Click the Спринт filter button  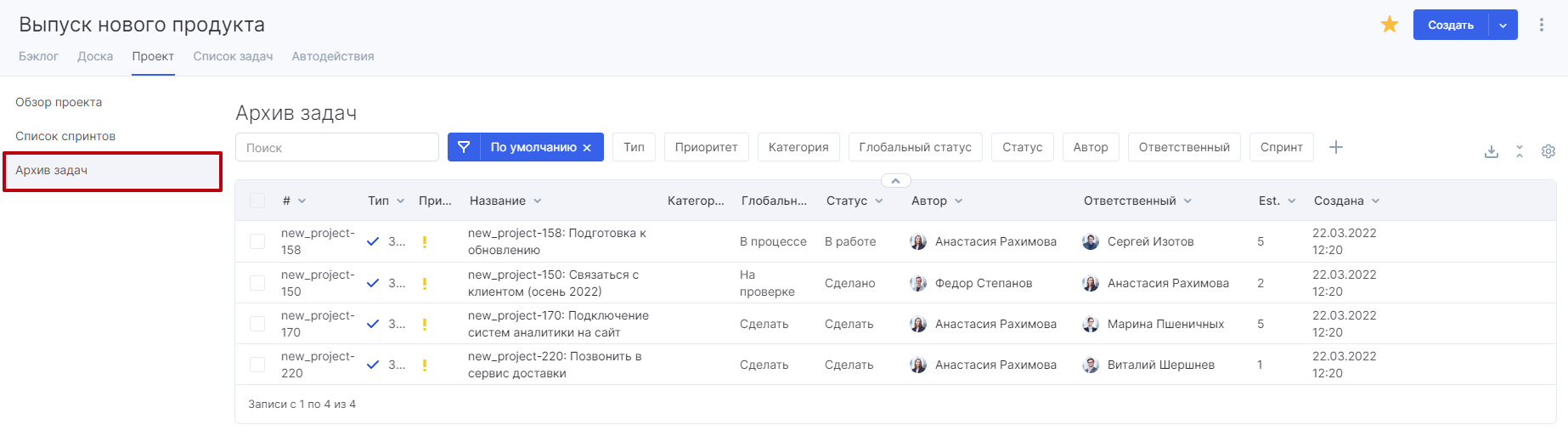[x=1282, y=147]
